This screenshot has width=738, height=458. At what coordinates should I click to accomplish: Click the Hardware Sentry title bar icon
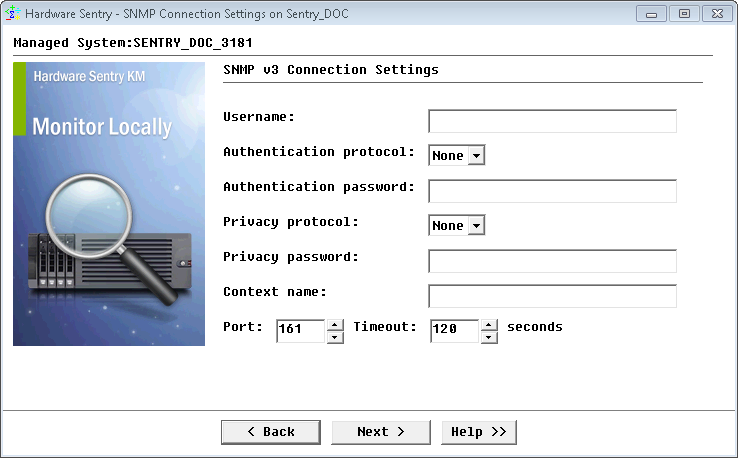[x=13, y=13]
